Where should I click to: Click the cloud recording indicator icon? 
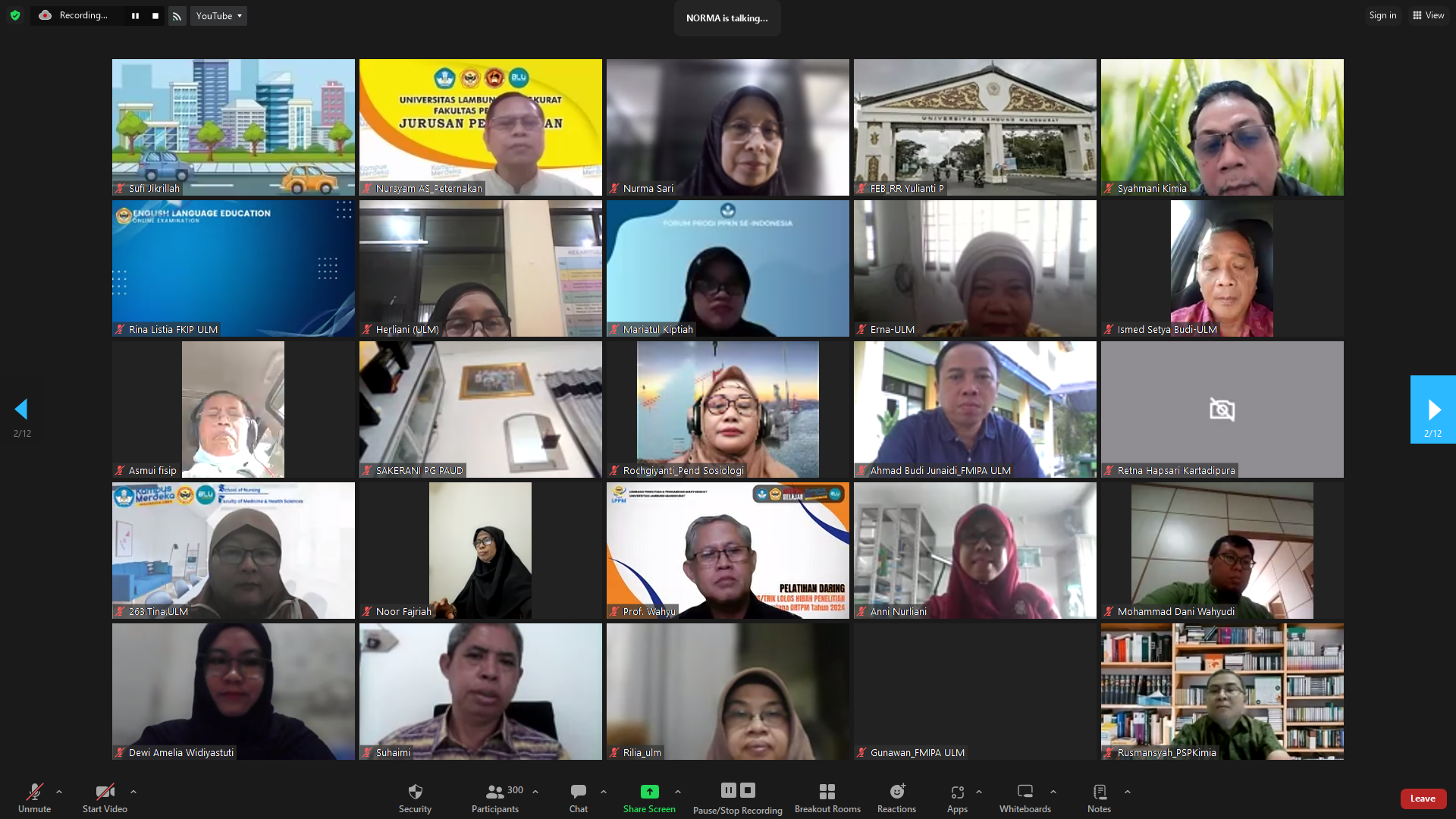click(x=45, y=15)
